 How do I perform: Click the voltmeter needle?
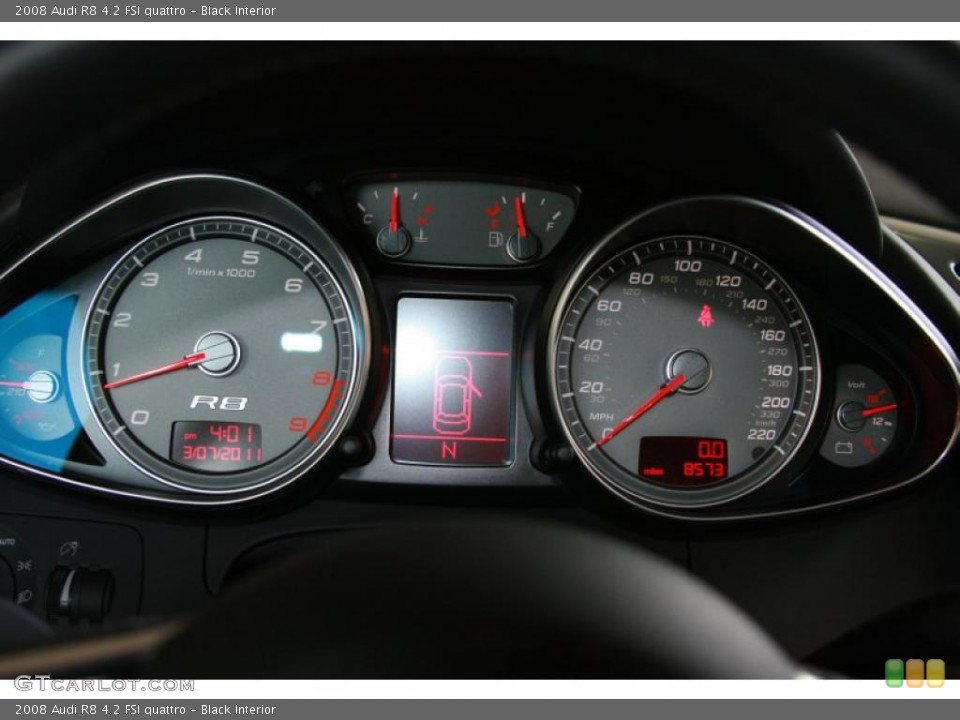[879, 410]
